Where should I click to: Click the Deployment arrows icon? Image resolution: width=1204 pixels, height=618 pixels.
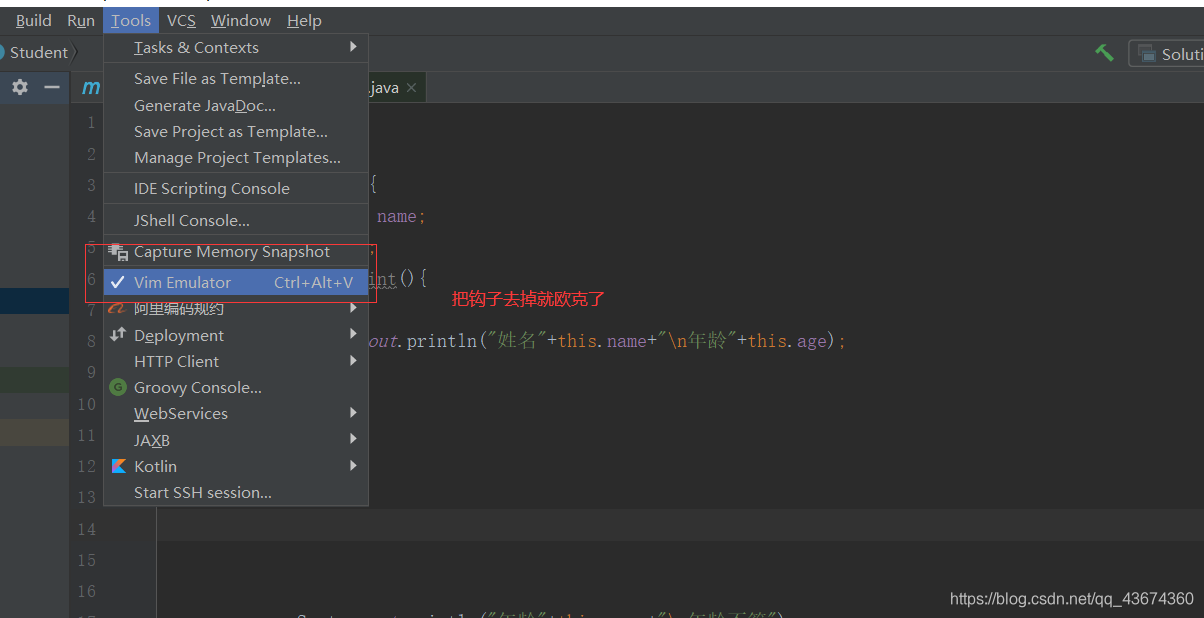118,335
